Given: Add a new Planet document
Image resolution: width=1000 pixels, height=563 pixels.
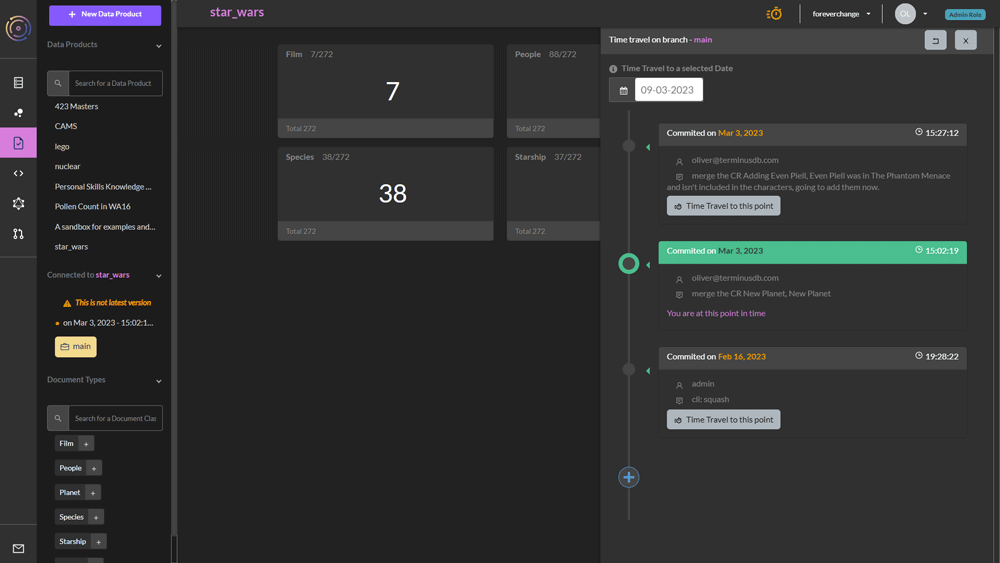Looking at the screenshot, I should click(93, 492).
